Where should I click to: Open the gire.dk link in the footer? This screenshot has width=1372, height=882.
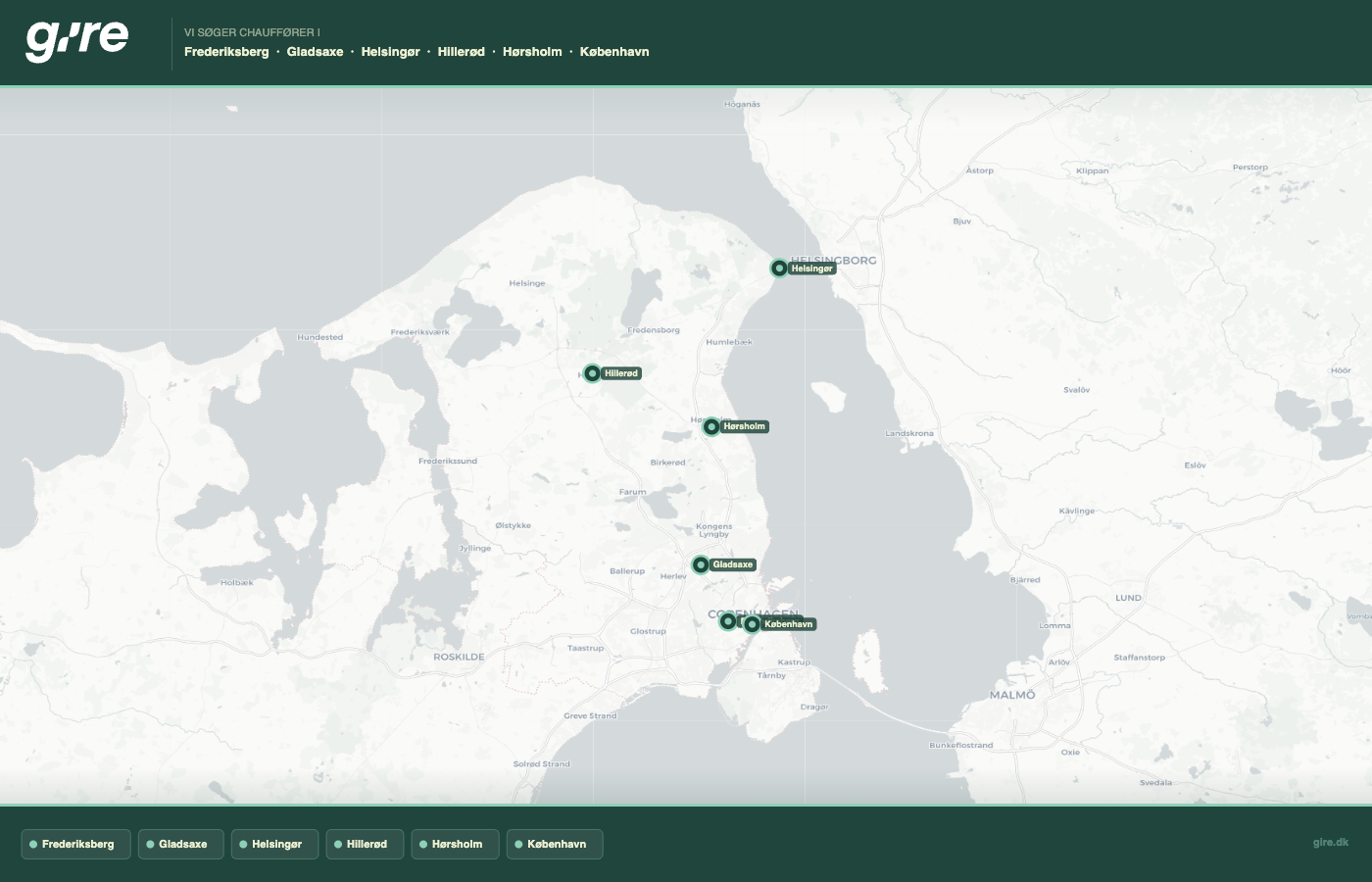(1330, 842)
